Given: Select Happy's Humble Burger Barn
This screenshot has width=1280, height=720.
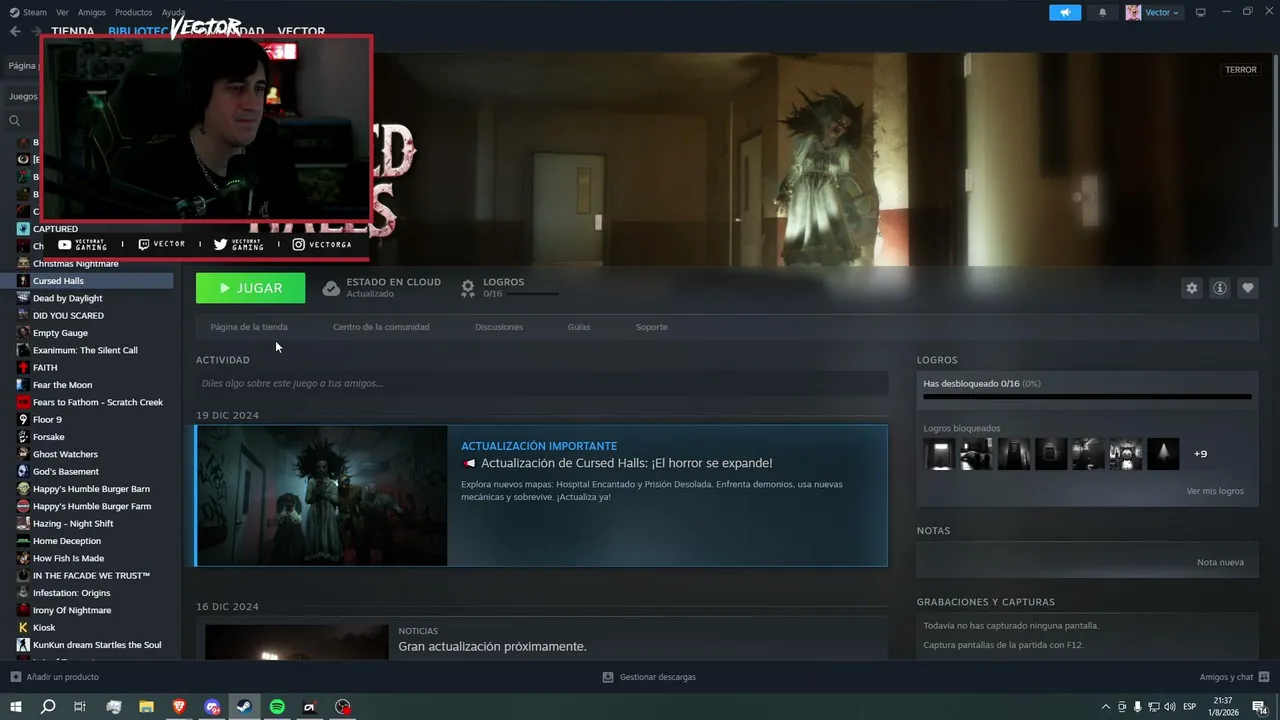Looking at the screenshot, I should pyautogui.click(x=91, y=489).
